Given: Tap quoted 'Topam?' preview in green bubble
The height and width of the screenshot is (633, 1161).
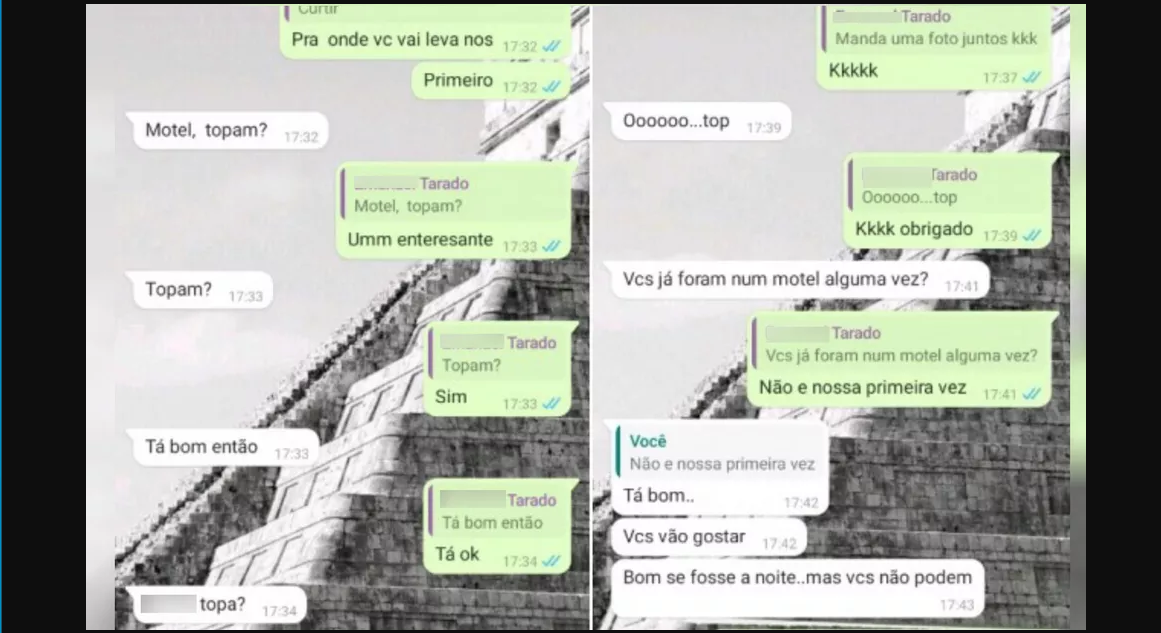Looking at the screenshot, I should point(498,354).
